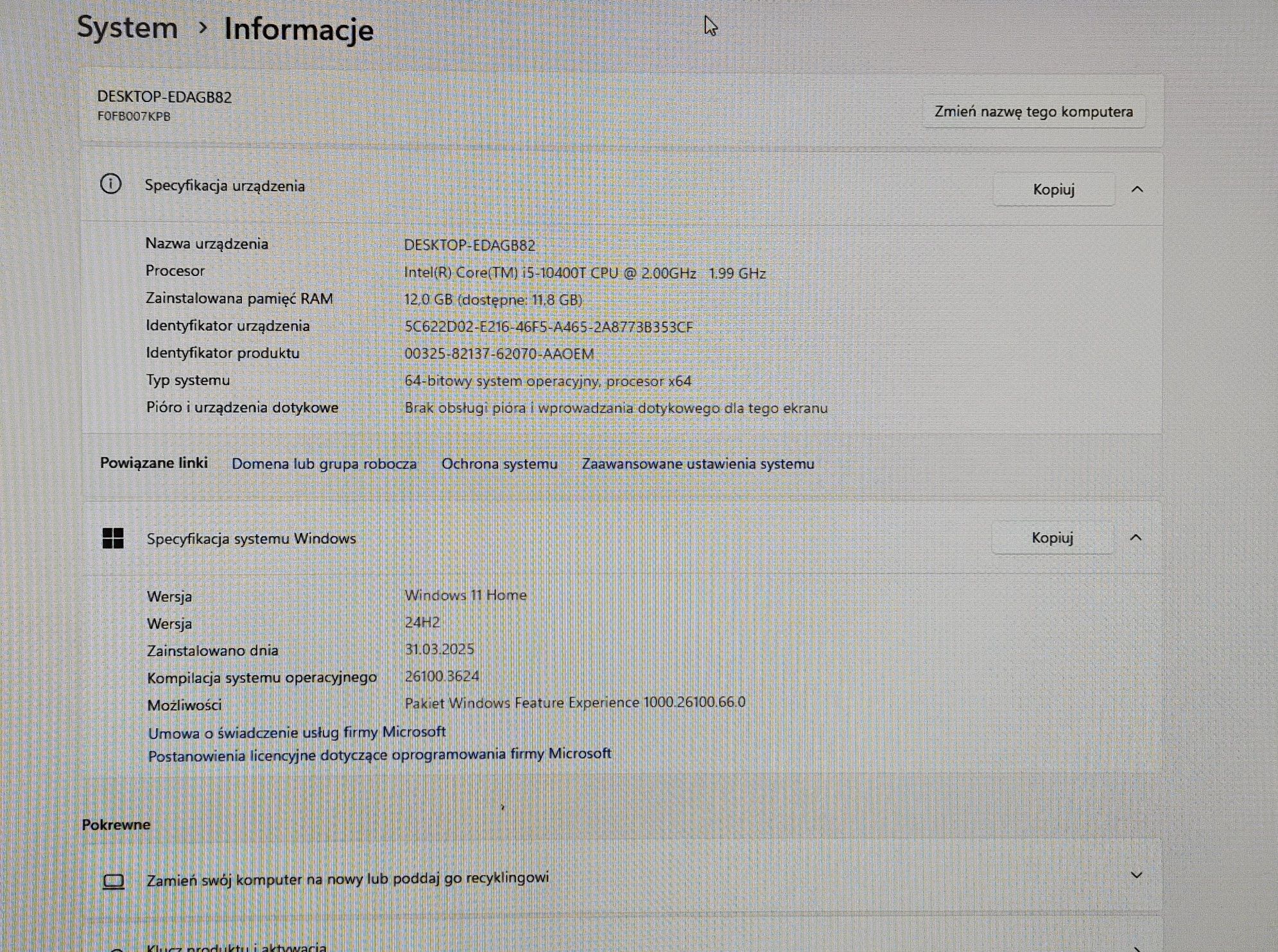Select product ID 00325-82137-62070-AAOEM
1278x952 pixels.
(x=499, y=354)
